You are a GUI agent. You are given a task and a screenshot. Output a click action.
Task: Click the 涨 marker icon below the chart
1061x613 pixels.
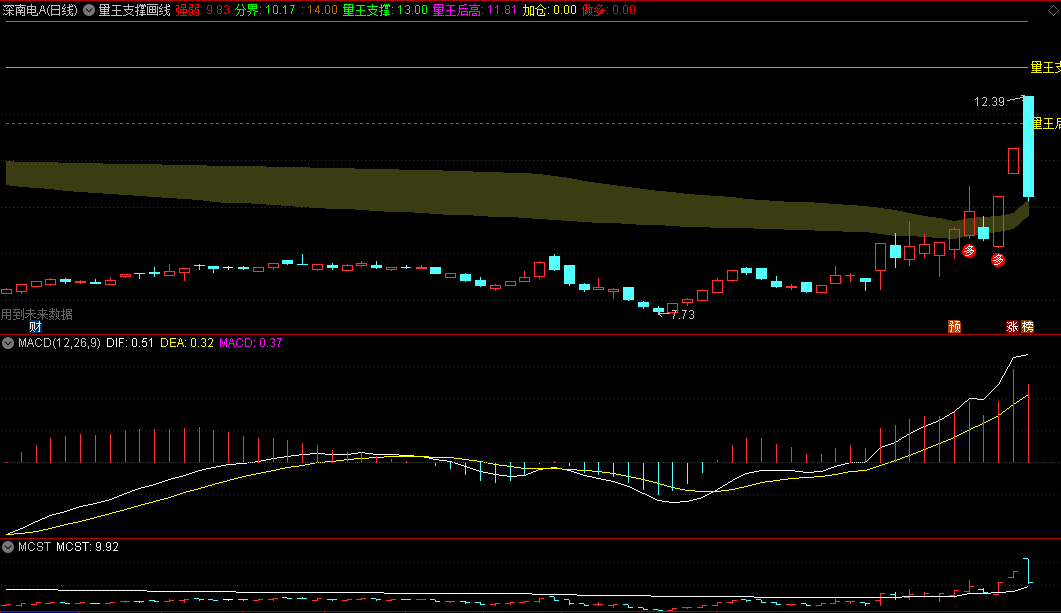click(1012, 327)
